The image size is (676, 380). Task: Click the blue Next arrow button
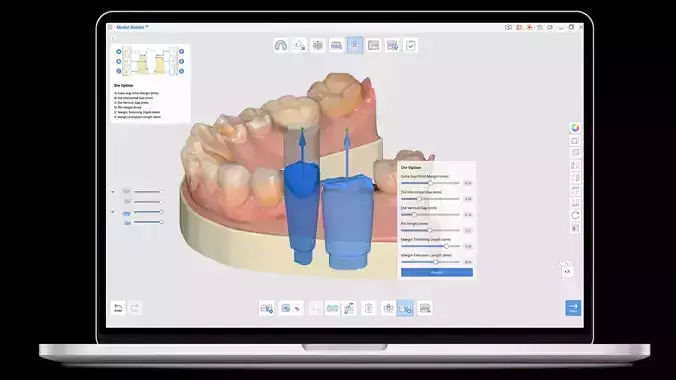pyautogui.click(x=573, y=308)
